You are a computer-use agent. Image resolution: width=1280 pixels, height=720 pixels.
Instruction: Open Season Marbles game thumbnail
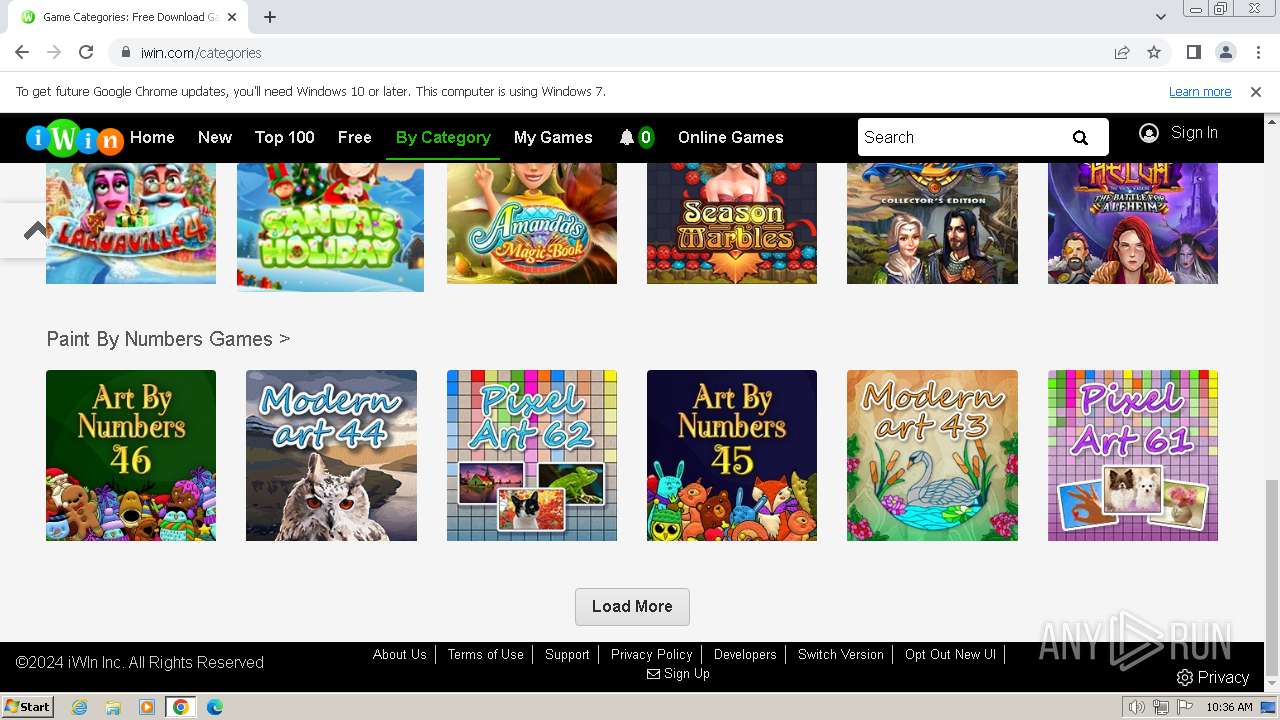[x=732, y=224]
